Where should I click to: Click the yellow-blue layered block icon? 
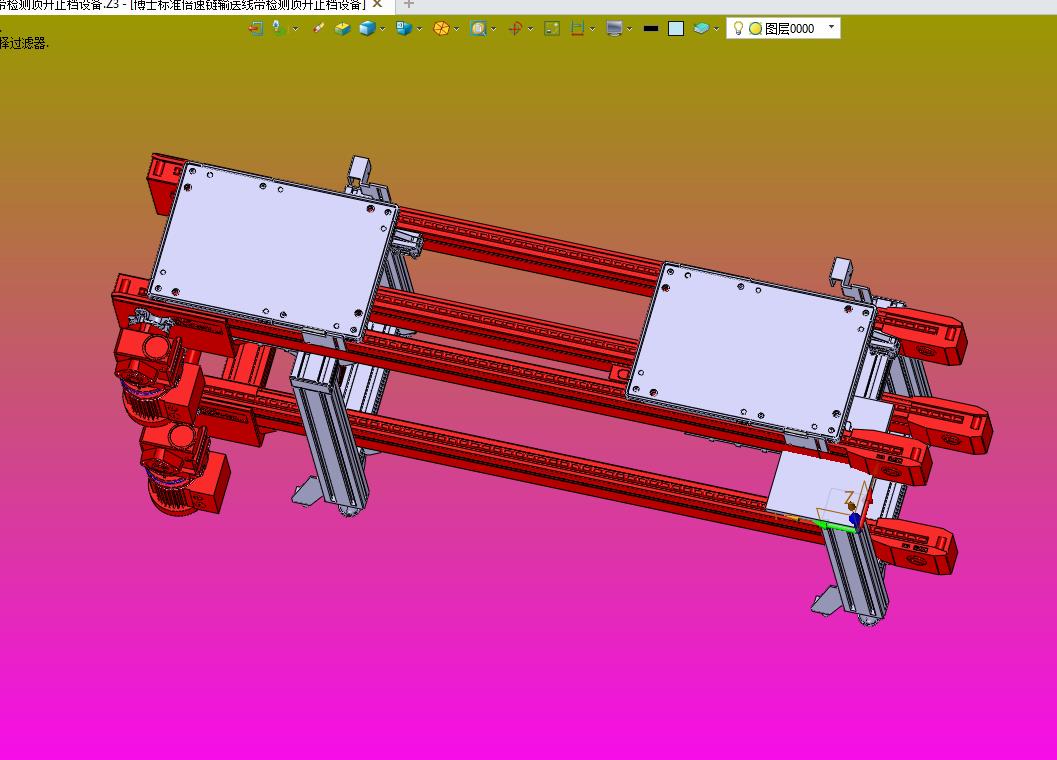click(x=342, y=28)
